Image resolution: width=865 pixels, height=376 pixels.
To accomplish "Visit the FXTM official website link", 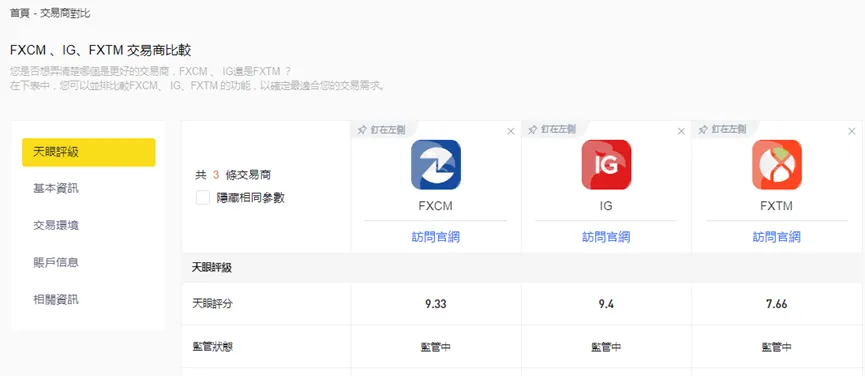I will coord(777,237).
